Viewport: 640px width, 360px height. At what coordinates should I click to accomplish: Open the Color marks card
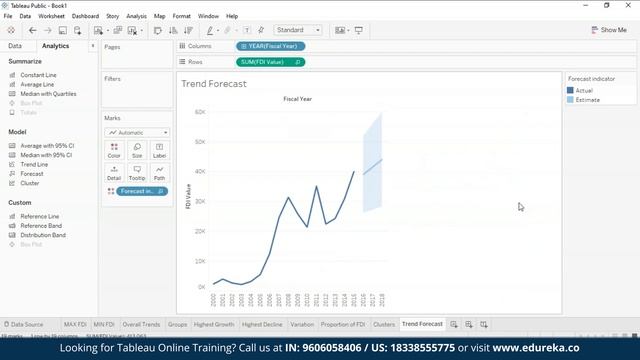point(114,150)
